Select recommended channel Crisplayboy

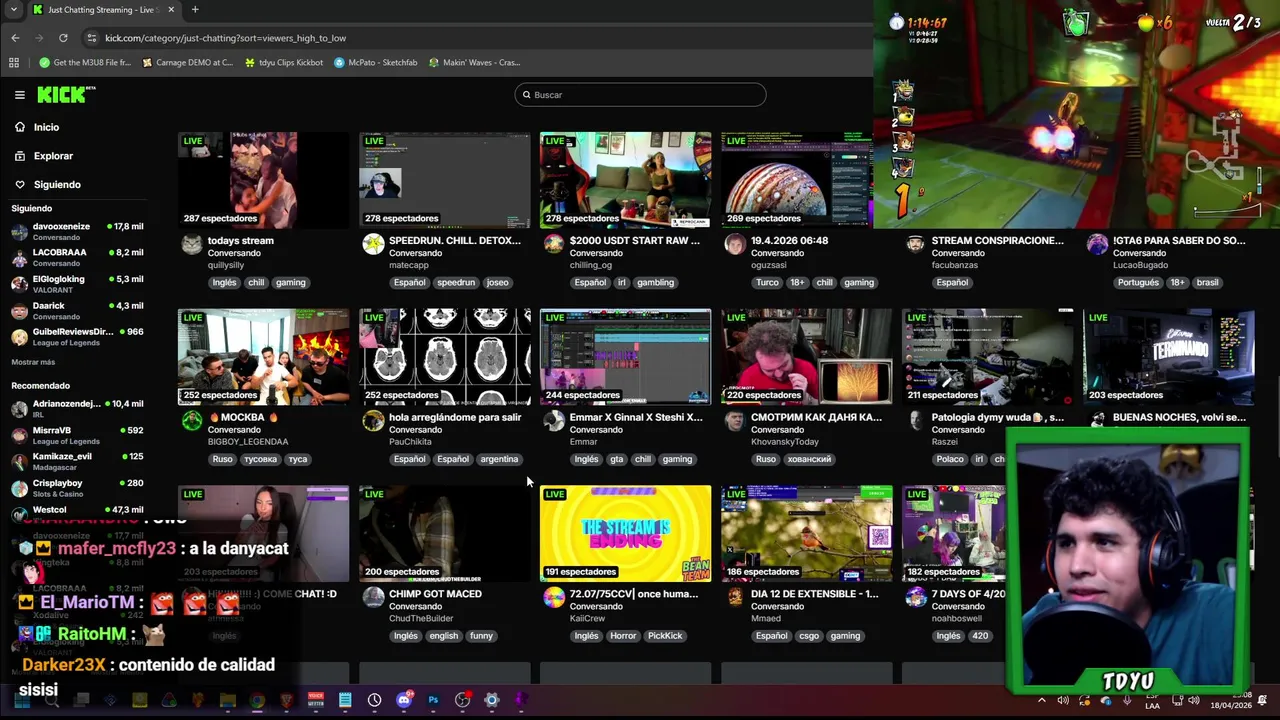(78, 488)
